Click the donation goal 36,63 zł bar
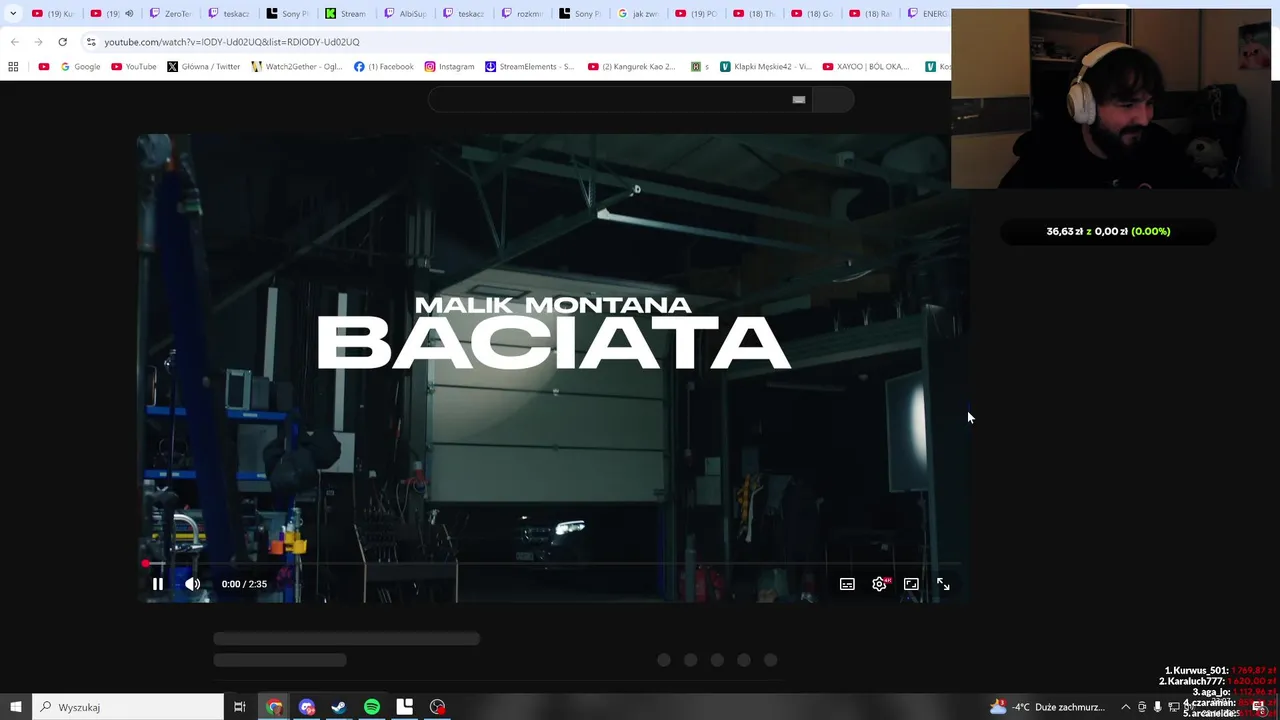This screenshot has width=1280, height=720. pos(1108,231)
